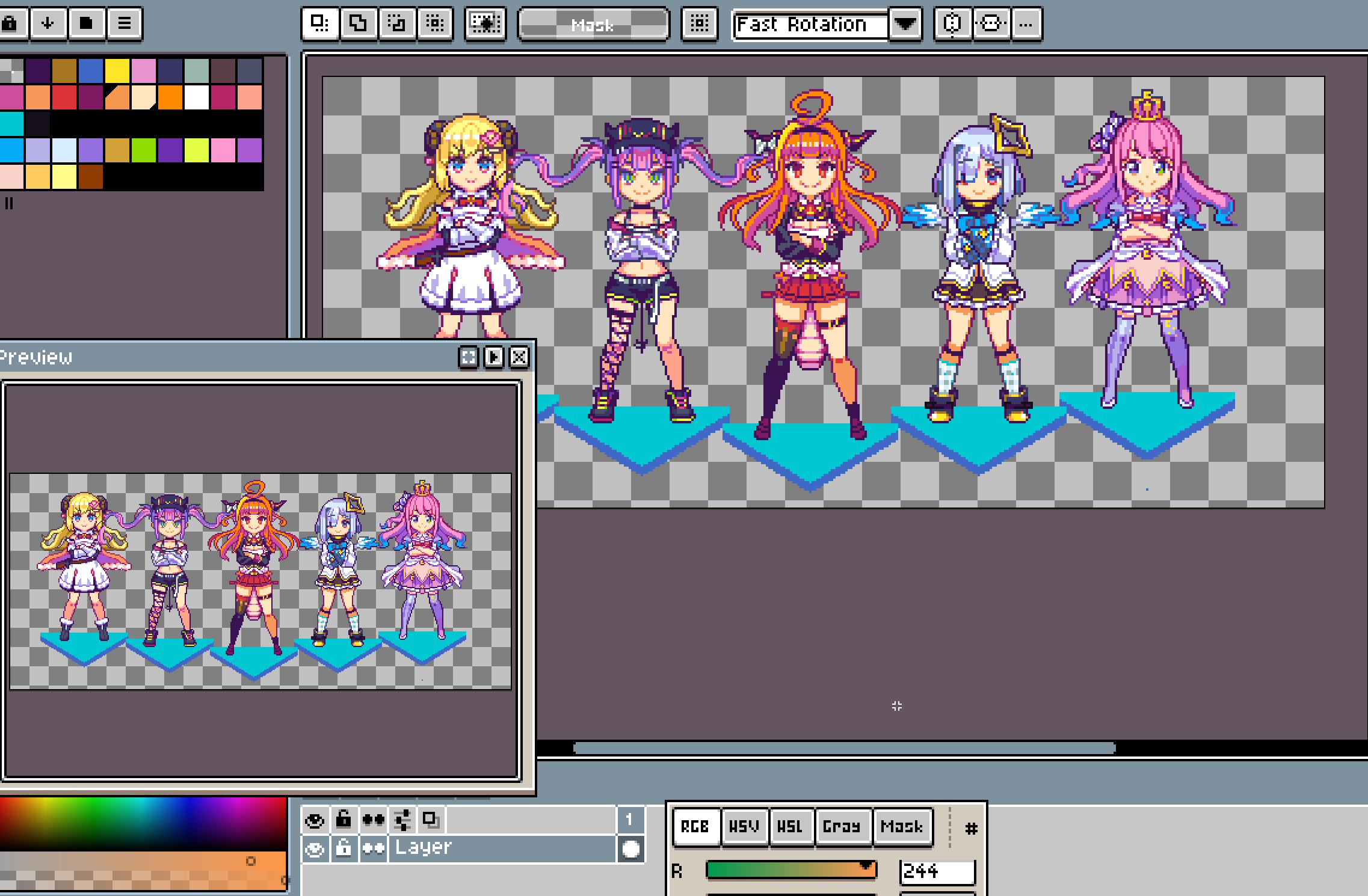Click the pivot grid icon

pos(699,24)
